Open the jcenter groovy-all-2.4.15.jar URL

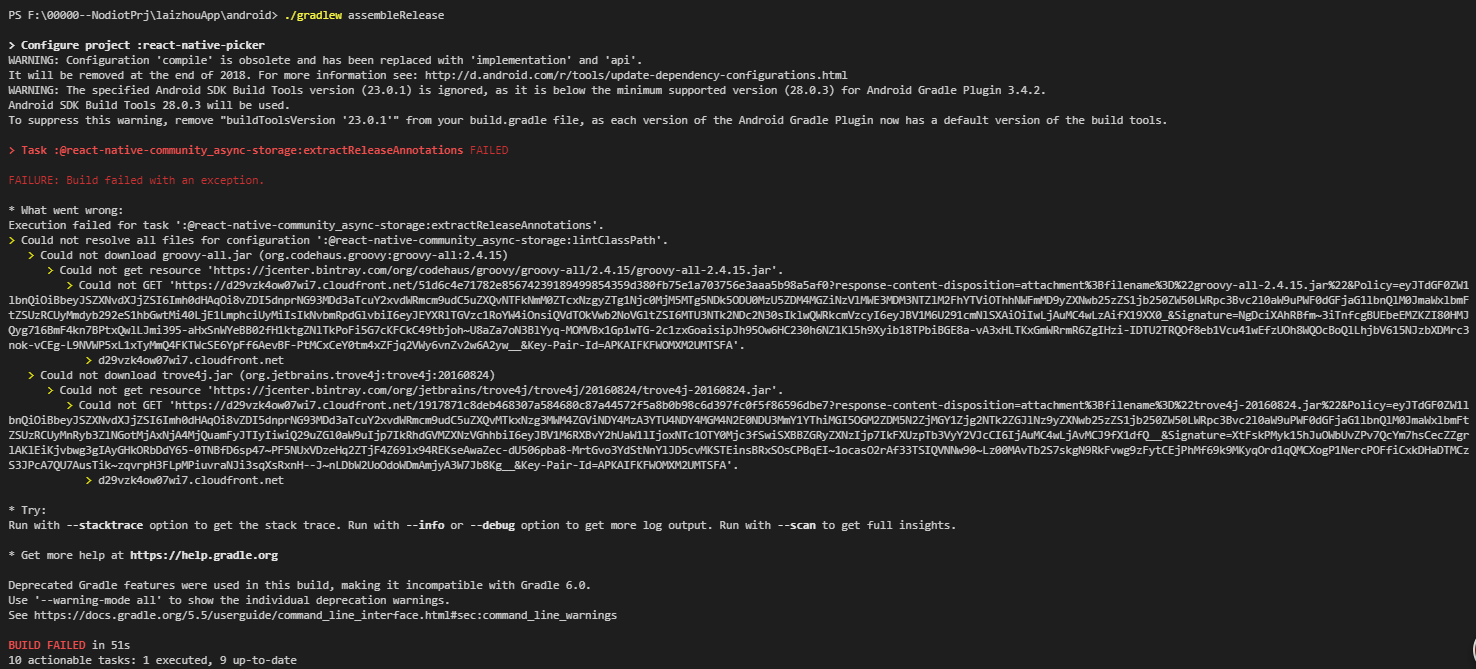pos(497,270)
